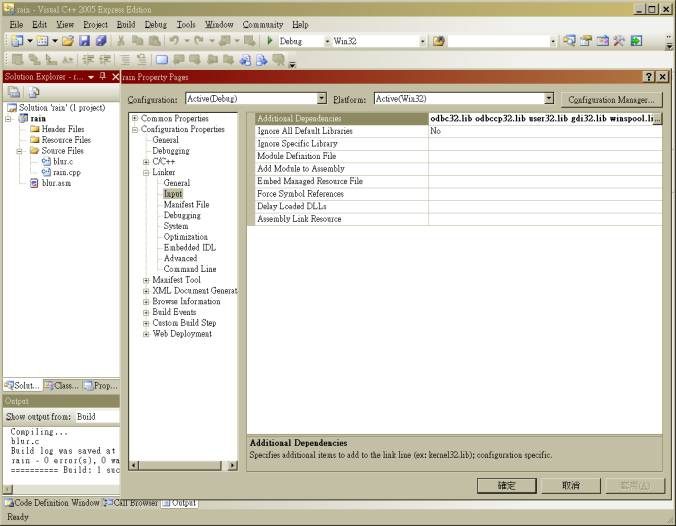
Task: Click the Undo toolbar icon
Action: click(x=175, y=41)
